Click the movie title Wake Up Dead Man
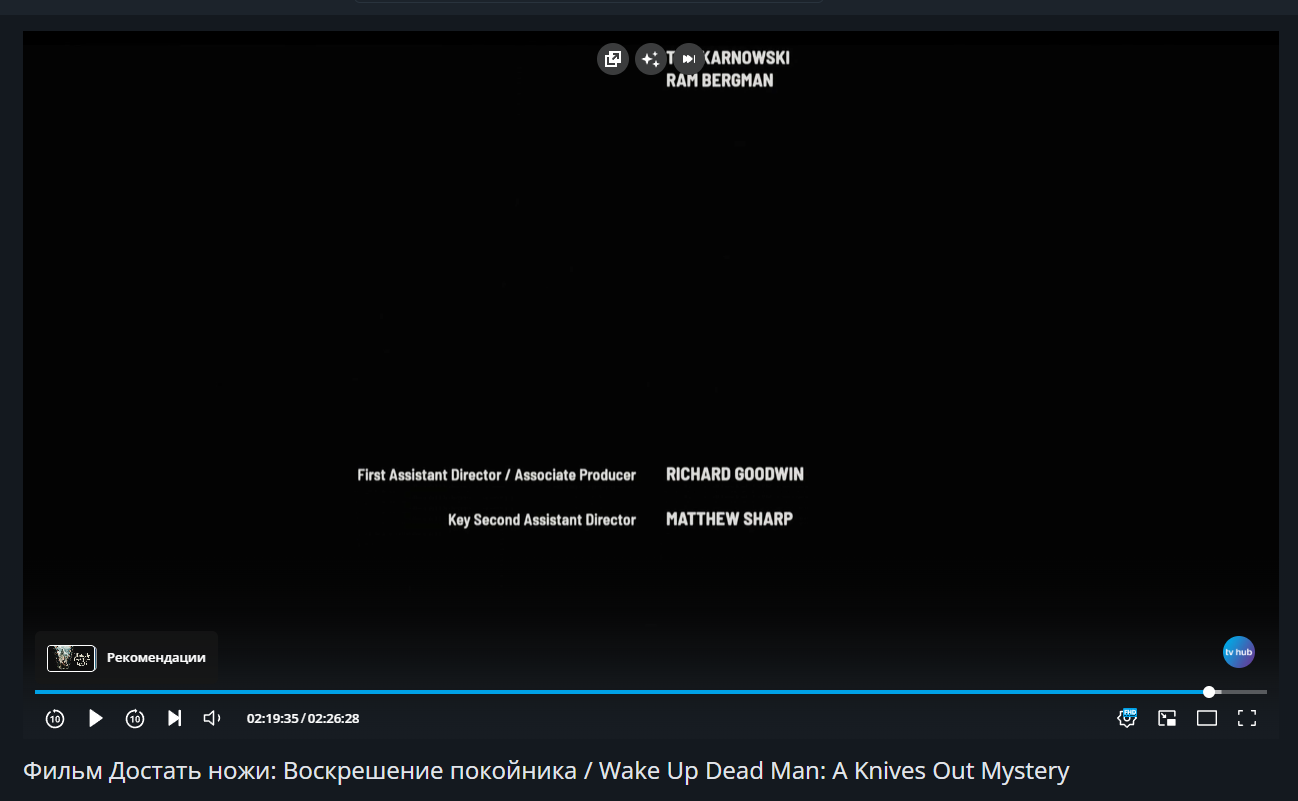Image resolution: width=1298 pixels, height=801 pixels. (547, 771)
